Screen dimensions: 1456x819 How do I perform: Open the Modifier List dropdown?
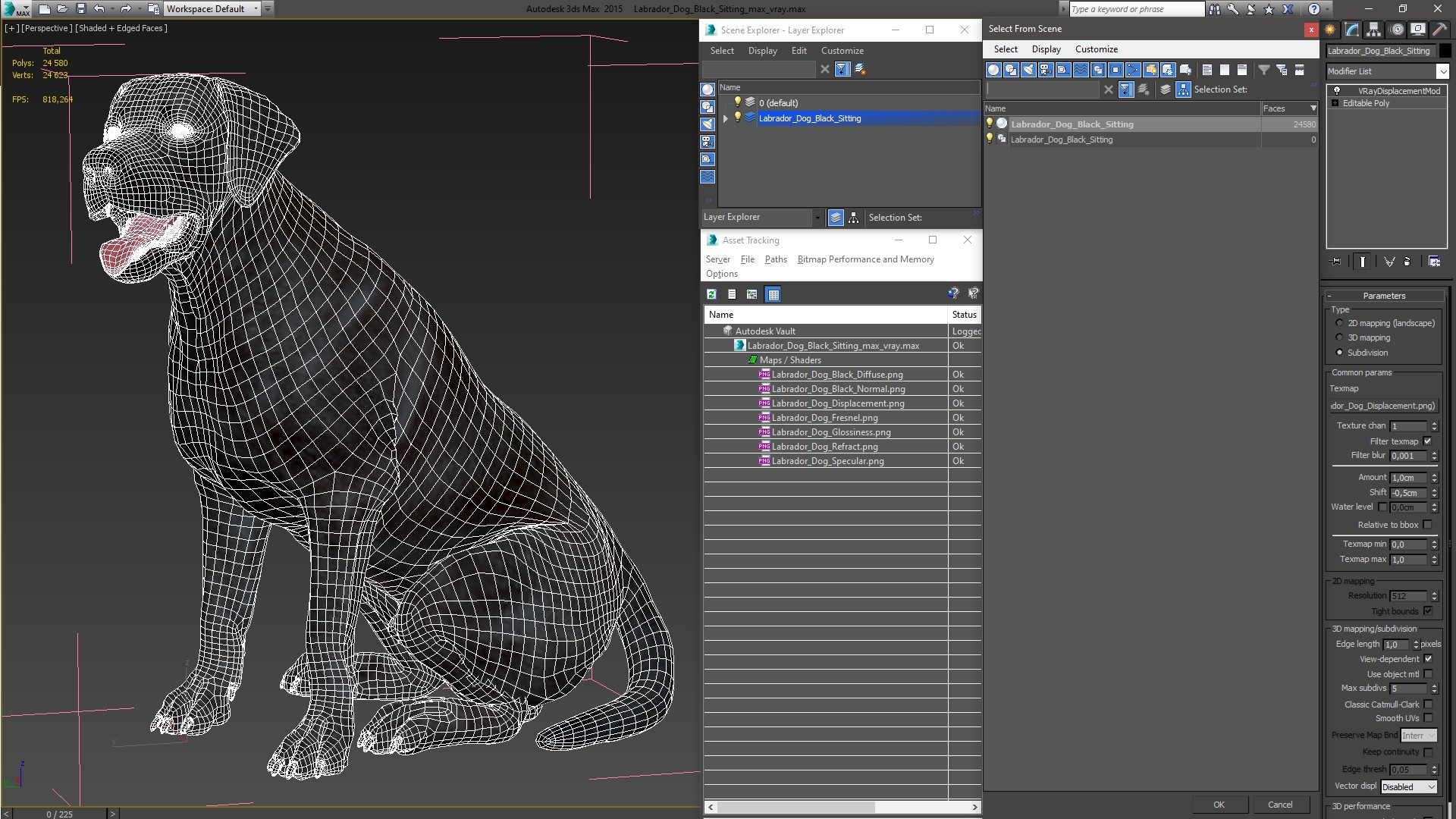1442,71
